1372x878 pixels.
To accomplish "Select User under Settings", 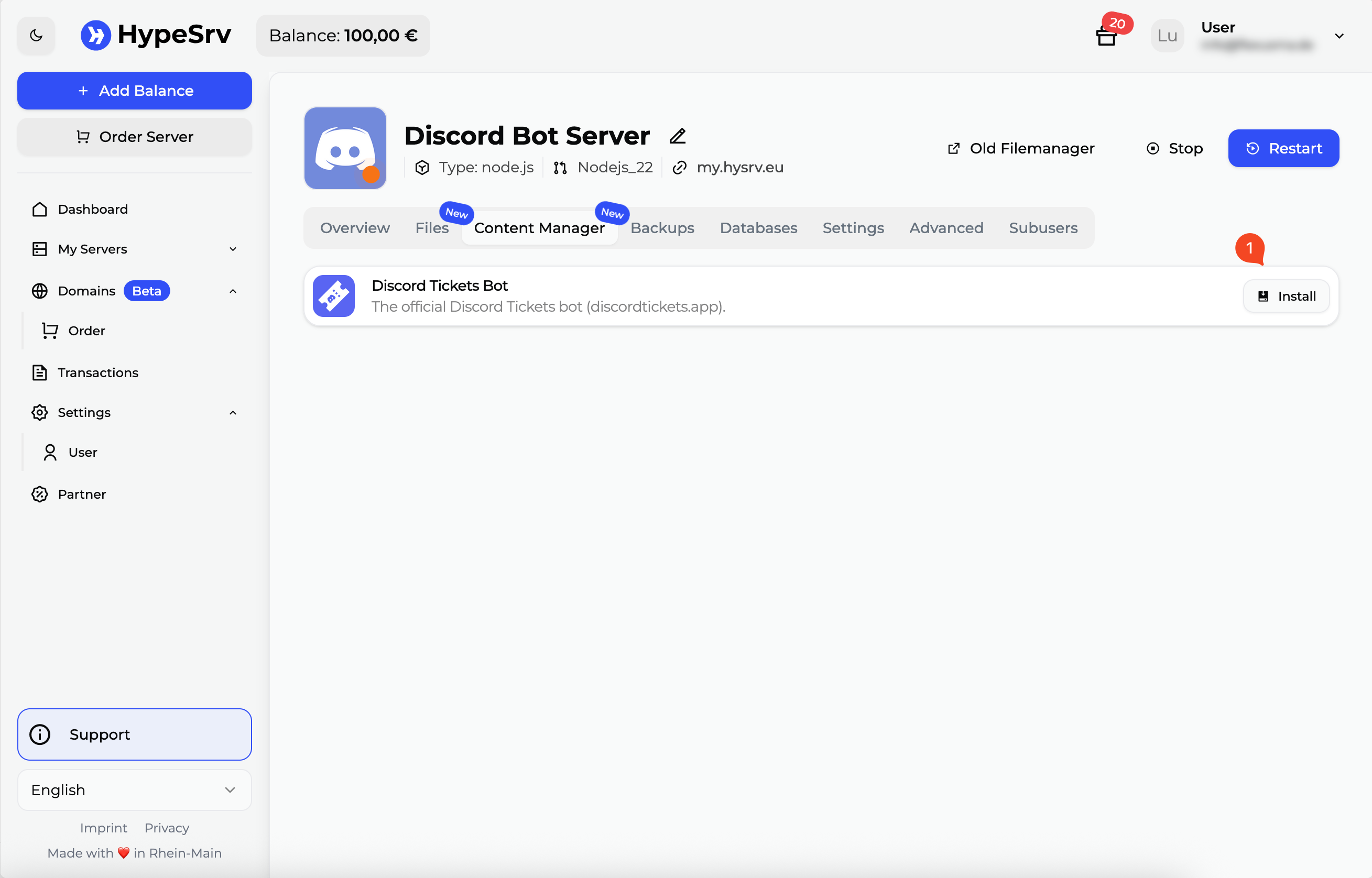I will [82, 452].
